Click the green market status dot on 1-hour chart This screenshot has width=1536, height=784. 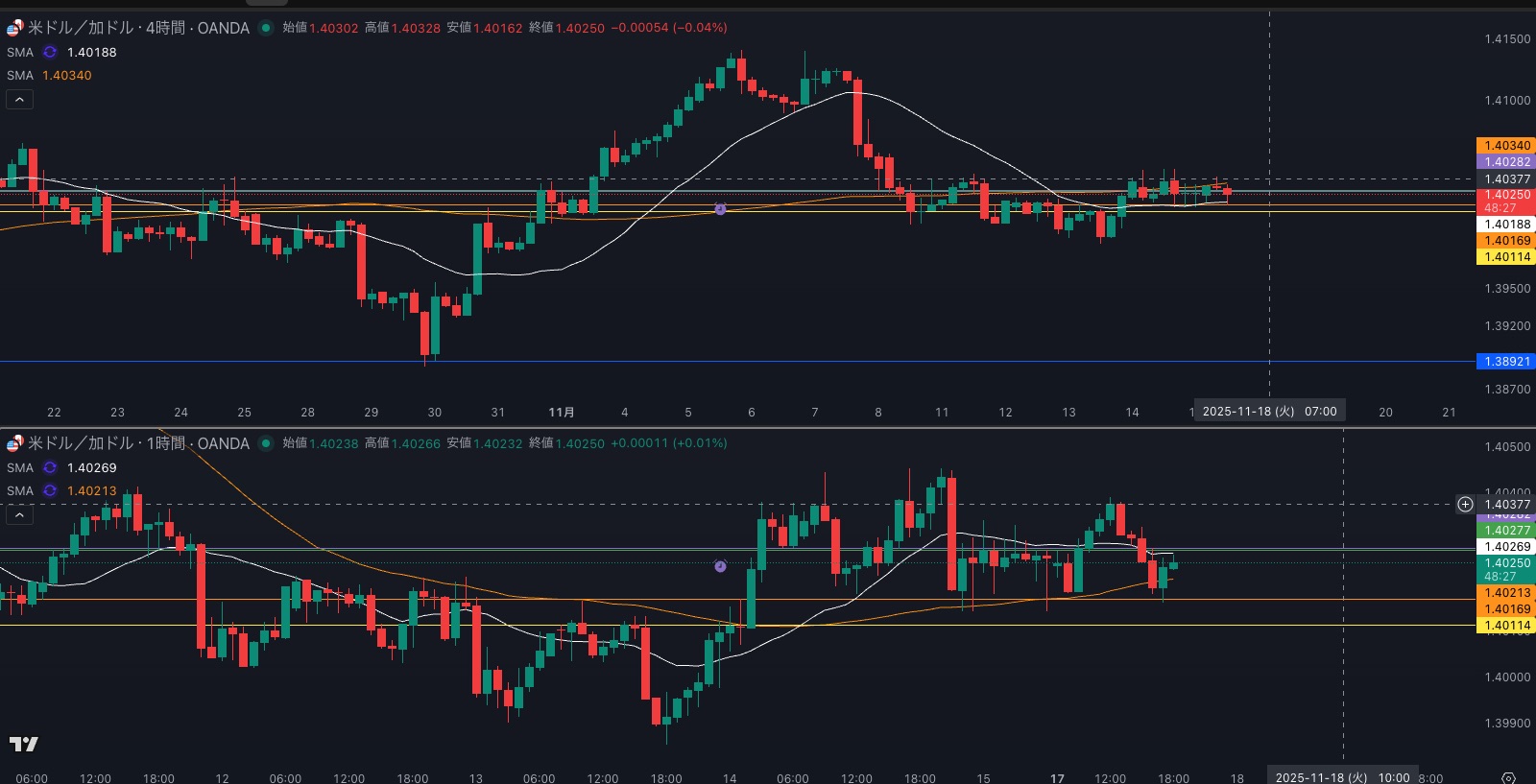pos(266,443)
